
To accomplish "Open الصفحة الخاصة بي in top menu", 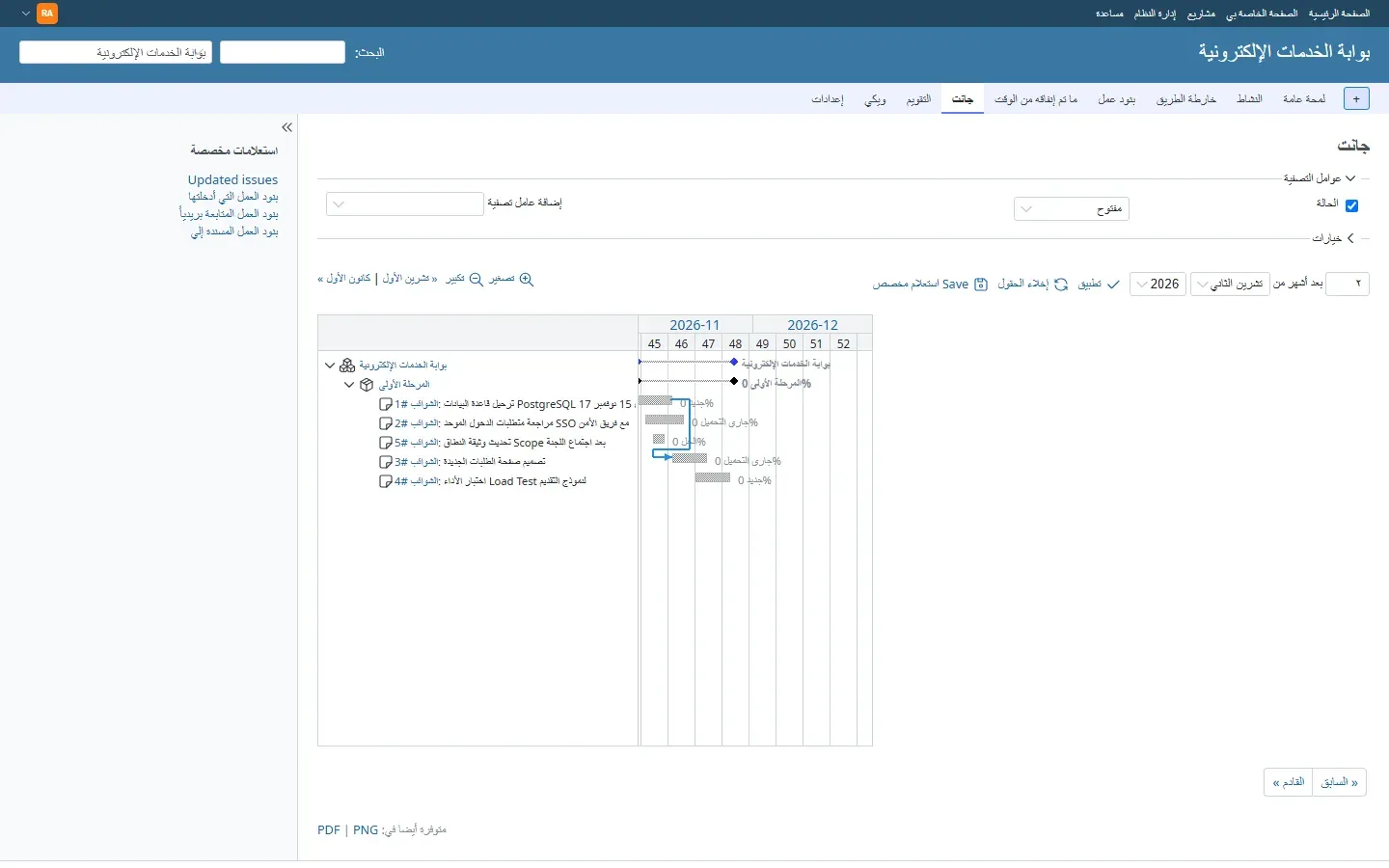I will [x=1262, y=14].
